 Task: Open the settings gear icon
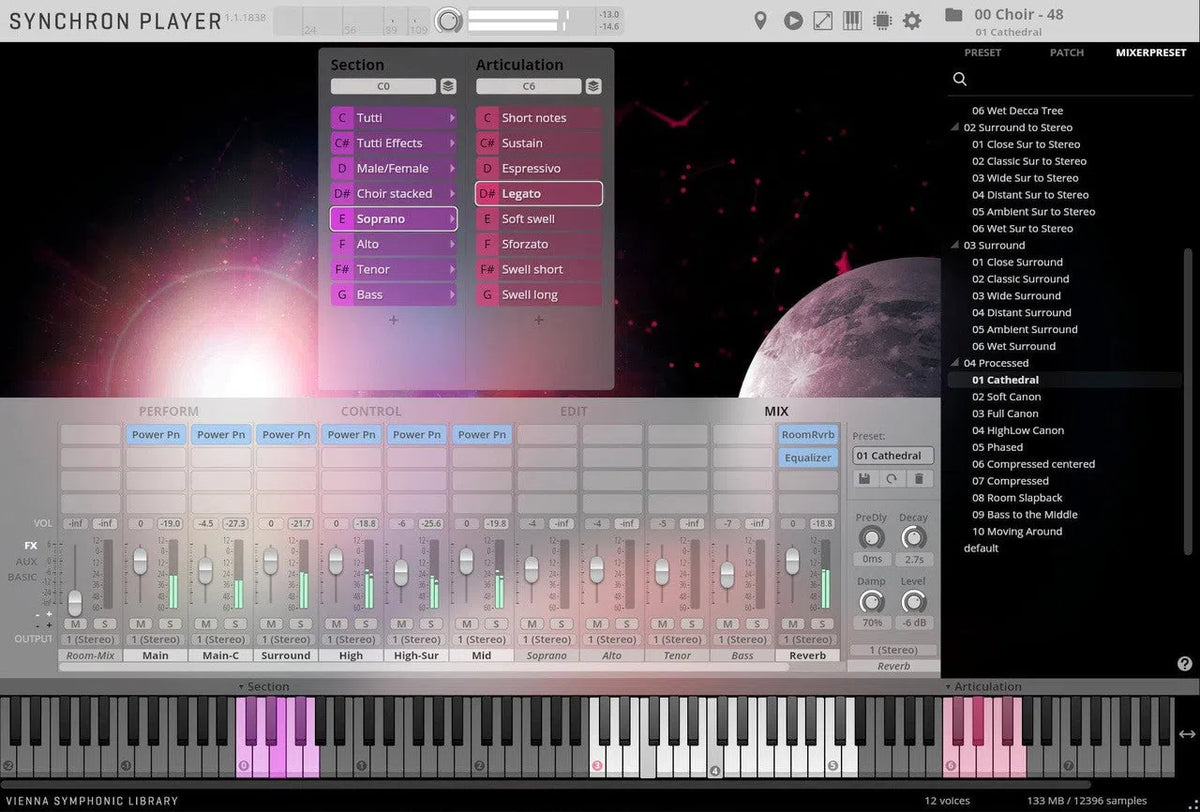point(912,20)
